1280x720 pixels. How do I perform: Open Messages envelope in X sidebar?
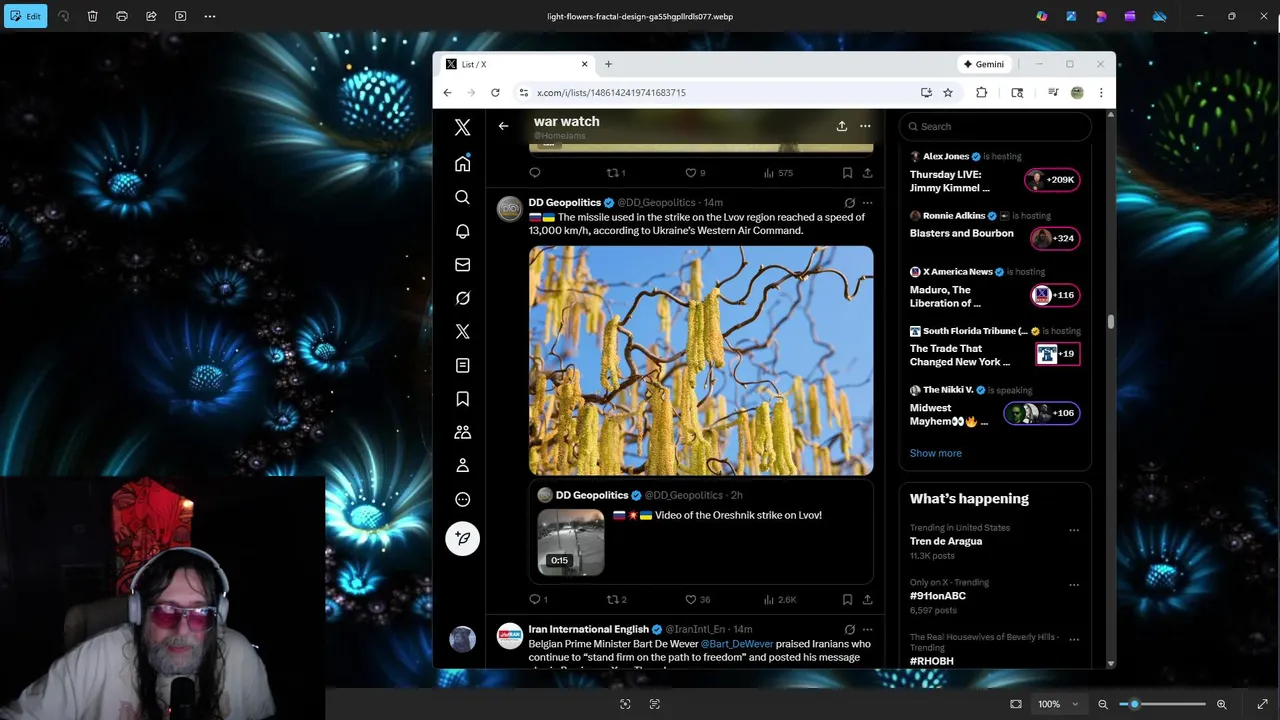coord(462,265)
